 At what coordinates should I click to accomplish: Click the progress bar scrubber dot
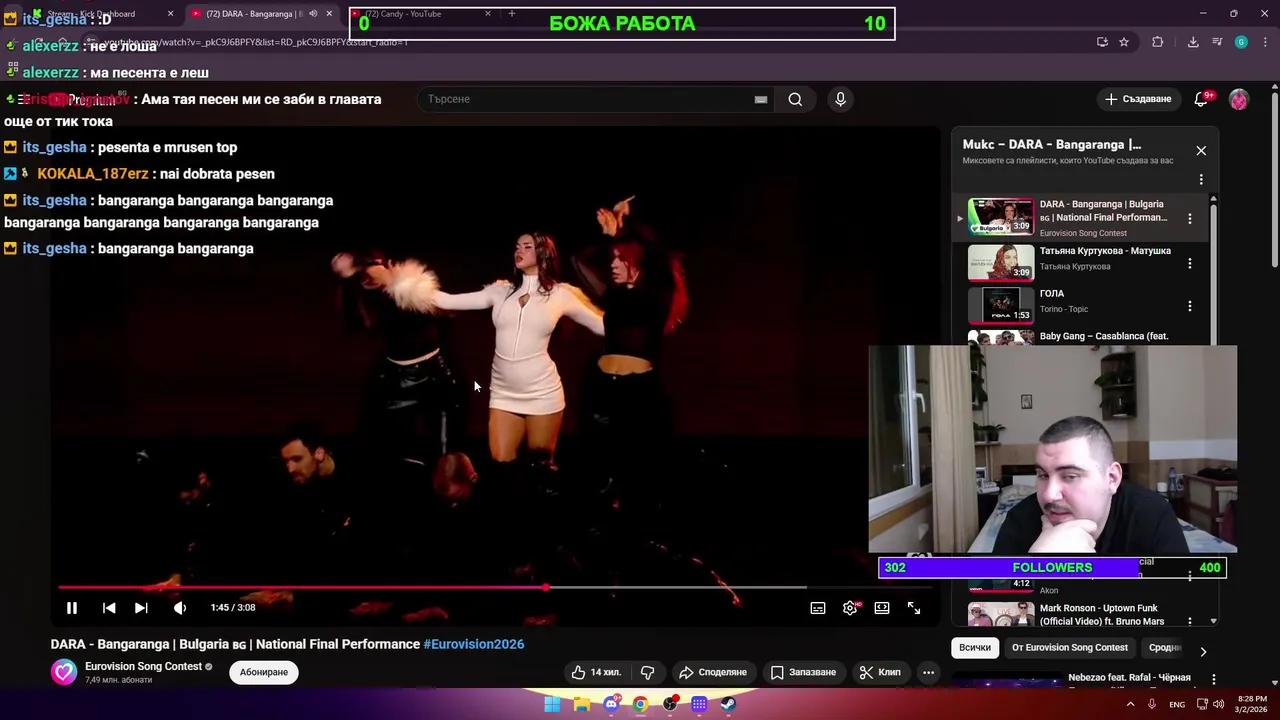click(x=546, y=587)
